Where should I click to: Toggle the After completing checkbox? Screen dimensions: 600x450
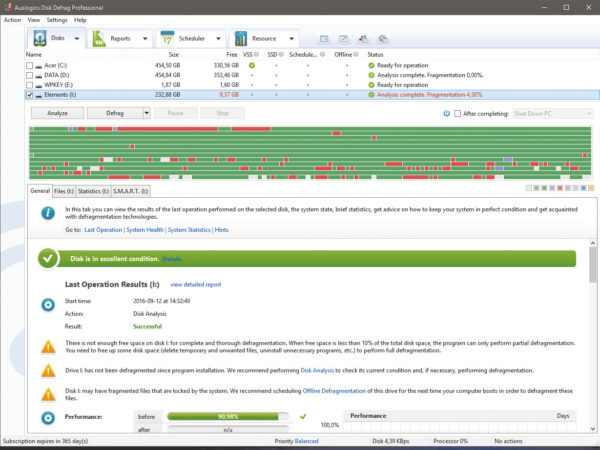click(457, 113)
